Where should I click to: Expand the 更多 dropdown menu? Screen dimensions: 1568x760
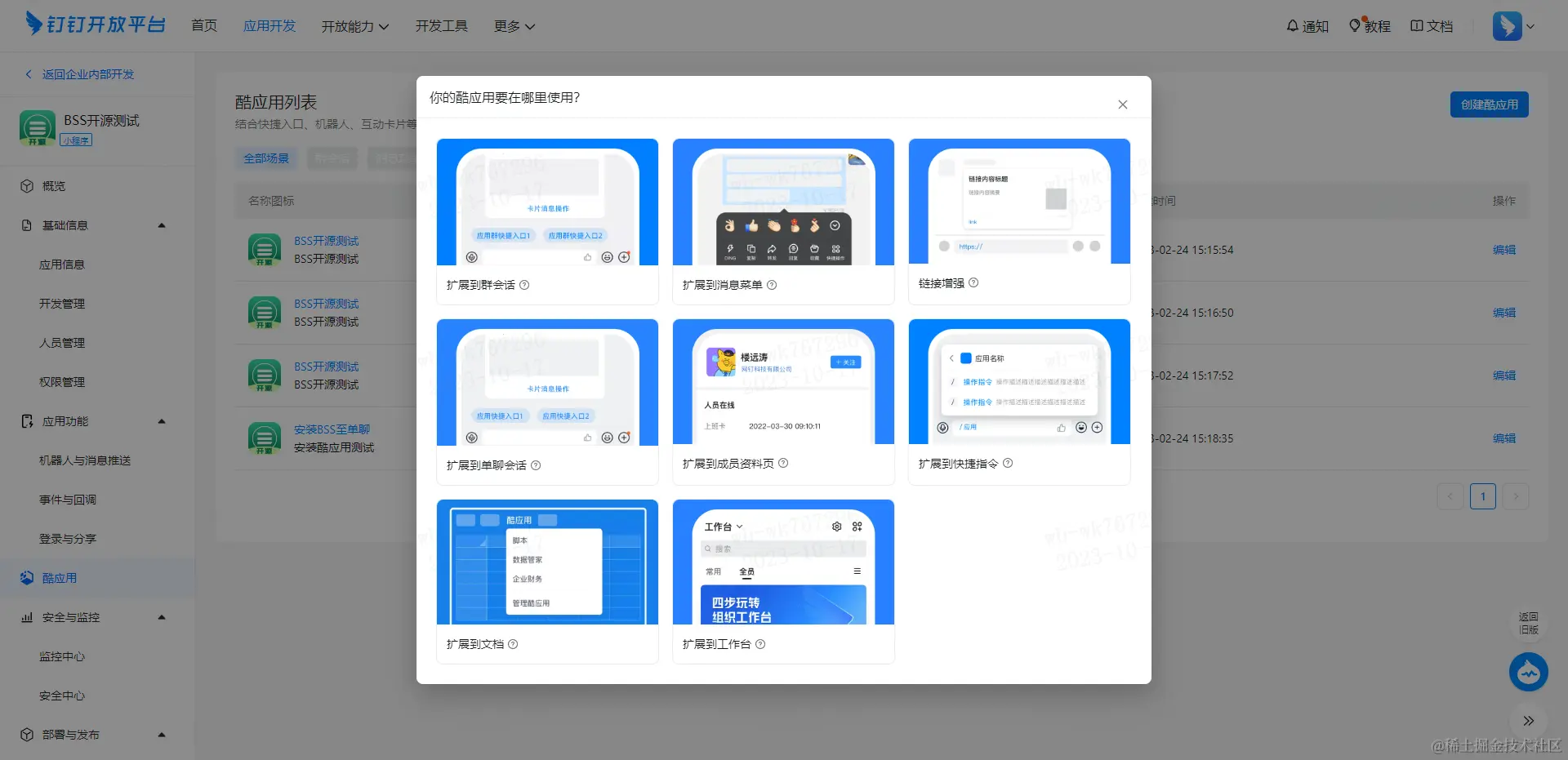pos(514,26)
